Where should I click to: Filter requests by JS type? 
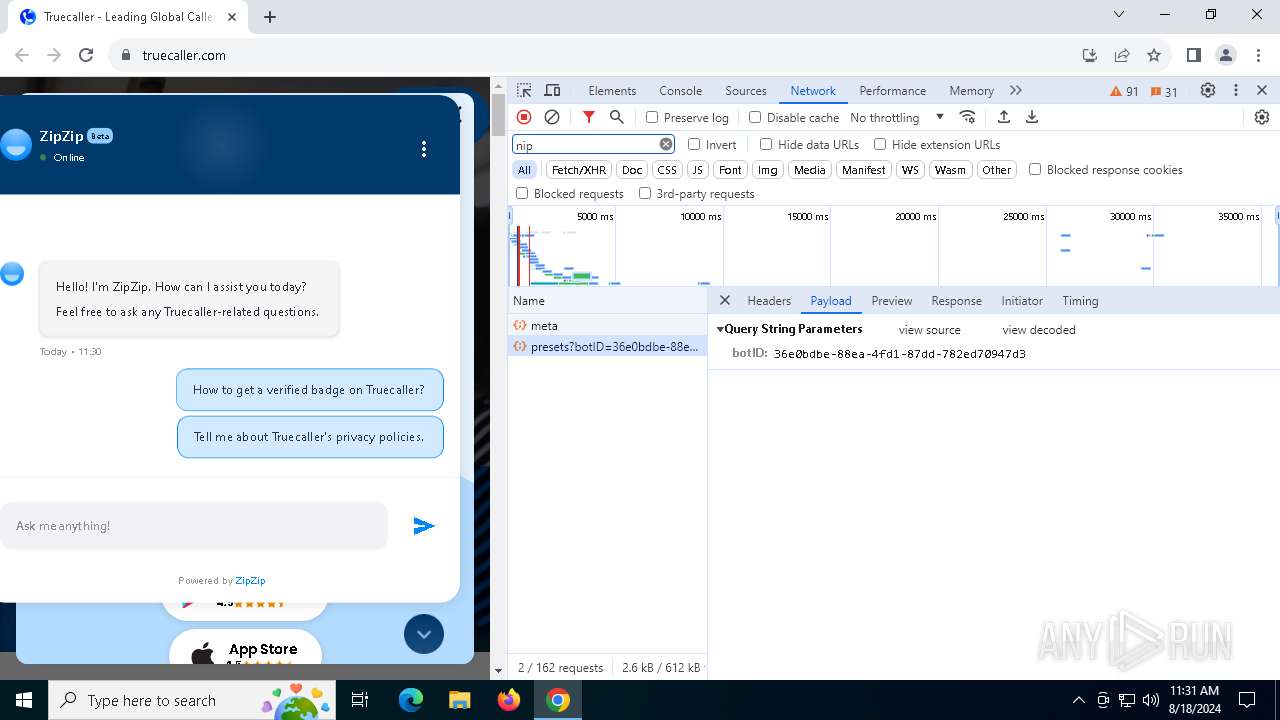[698, 170]
